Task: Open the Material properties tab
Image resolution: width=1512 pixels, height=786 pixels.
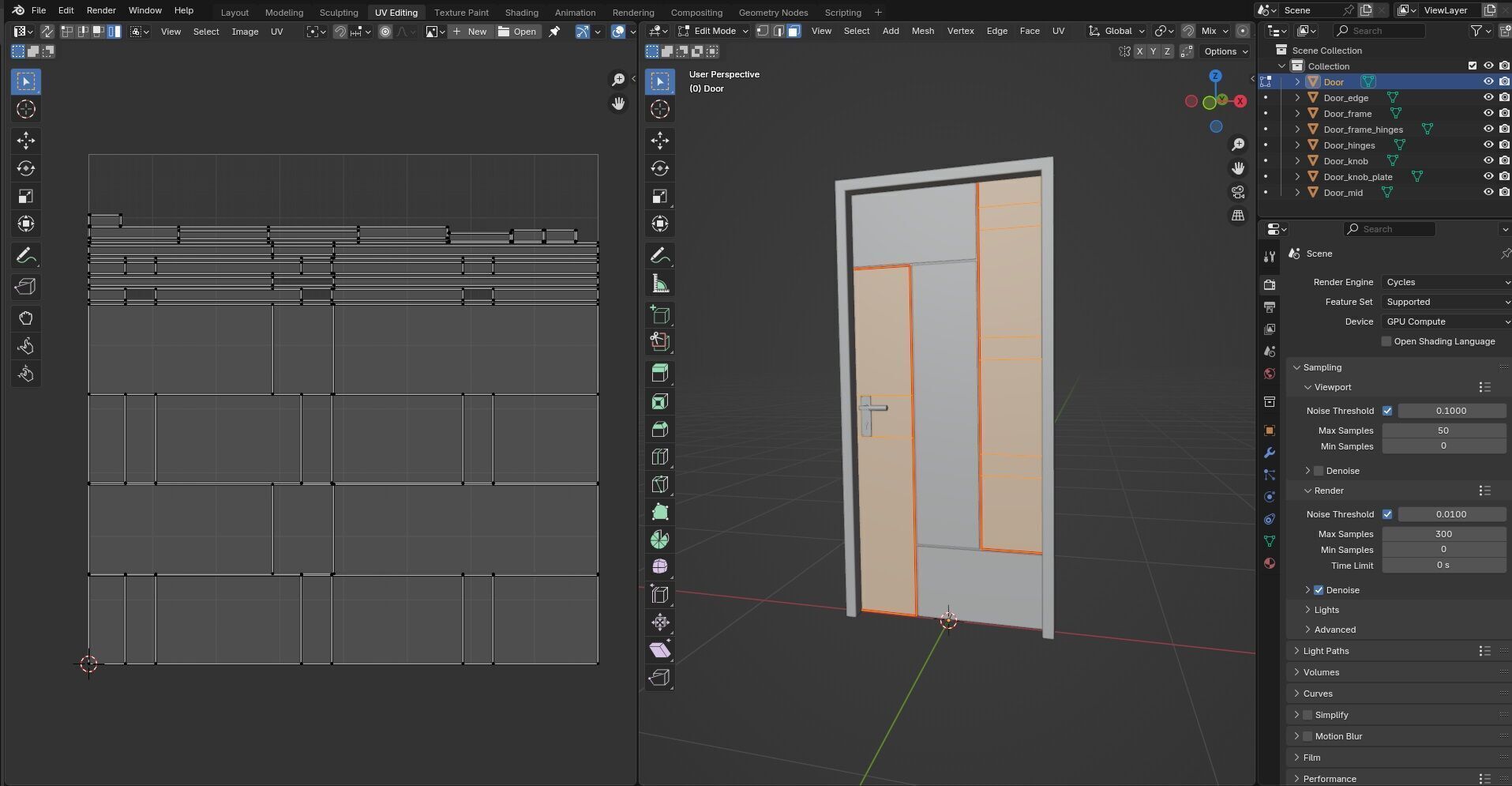Action: 1270,563
